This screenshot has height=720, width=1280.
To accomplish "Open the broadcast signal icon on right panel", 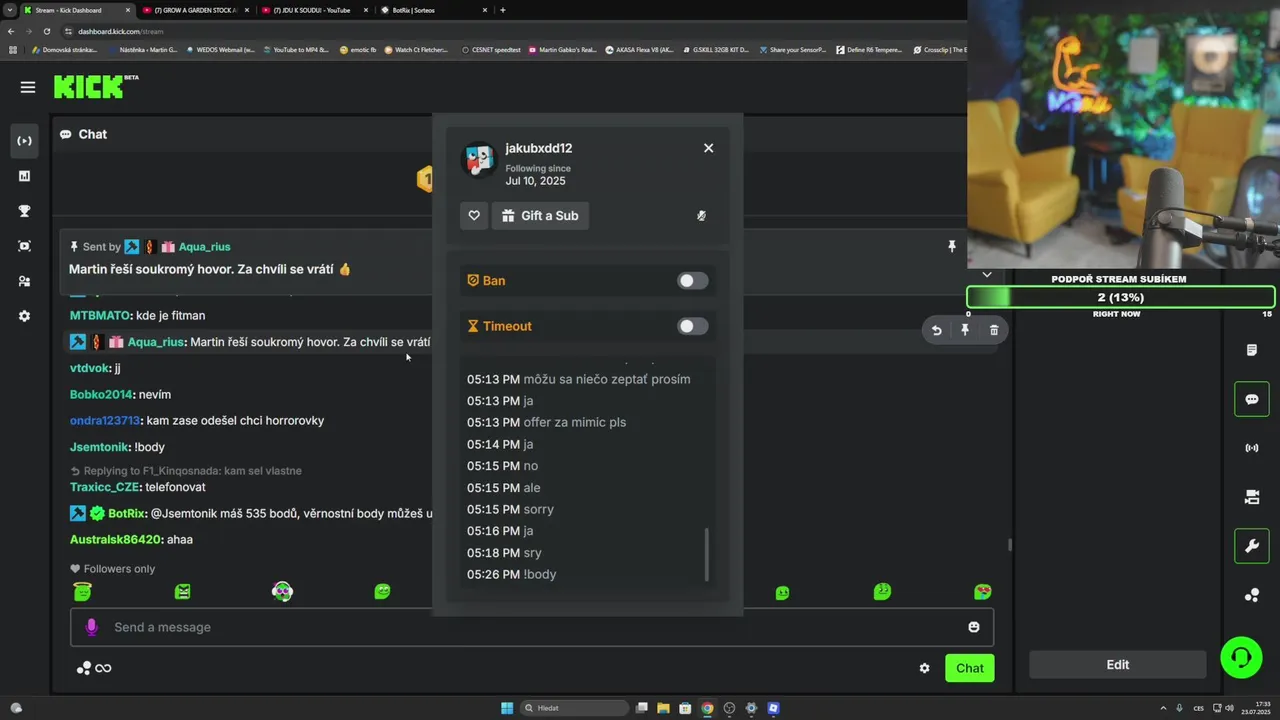I will [1252, 448].
